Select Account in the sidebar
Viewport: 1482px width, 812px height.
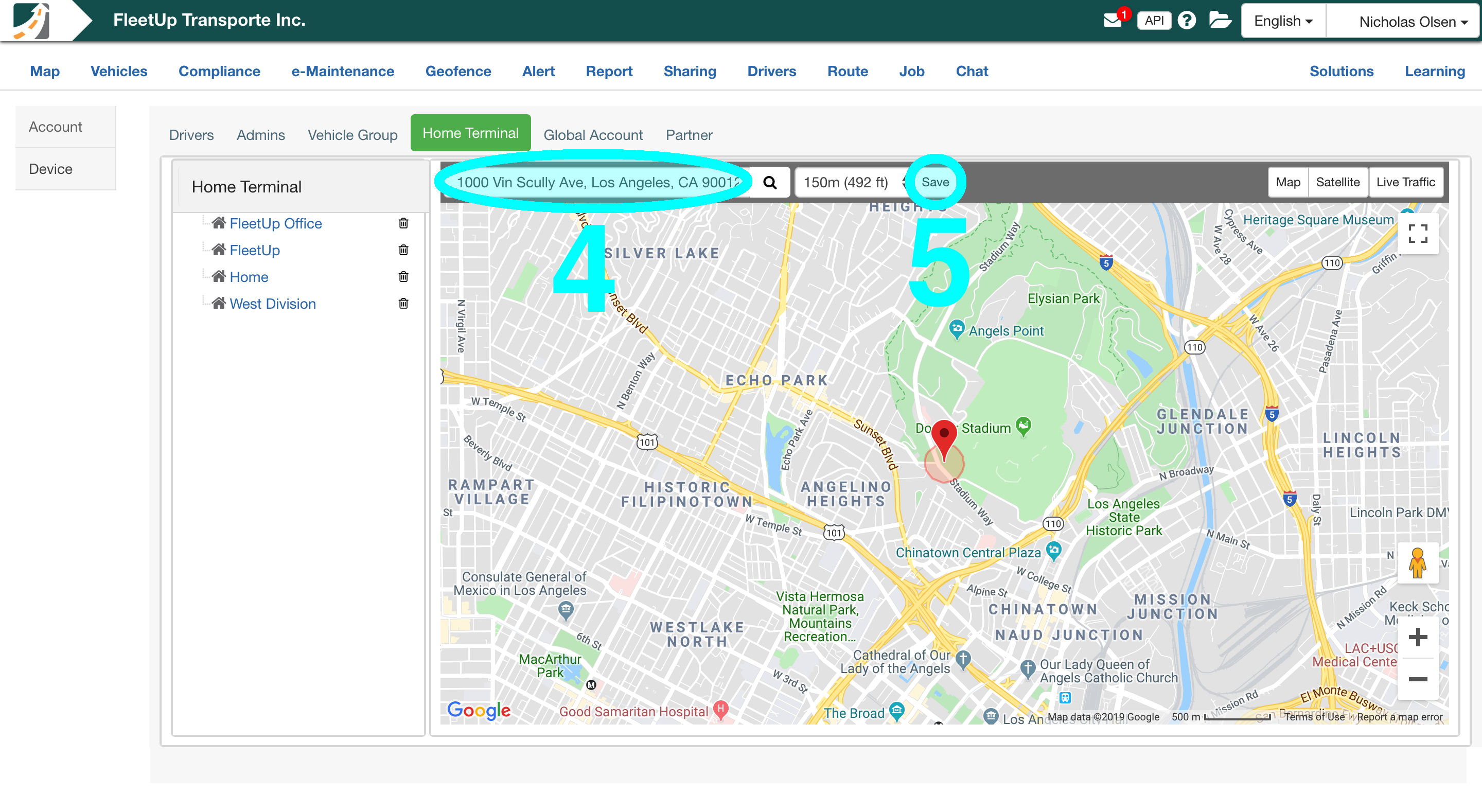[x=65, y=127]
